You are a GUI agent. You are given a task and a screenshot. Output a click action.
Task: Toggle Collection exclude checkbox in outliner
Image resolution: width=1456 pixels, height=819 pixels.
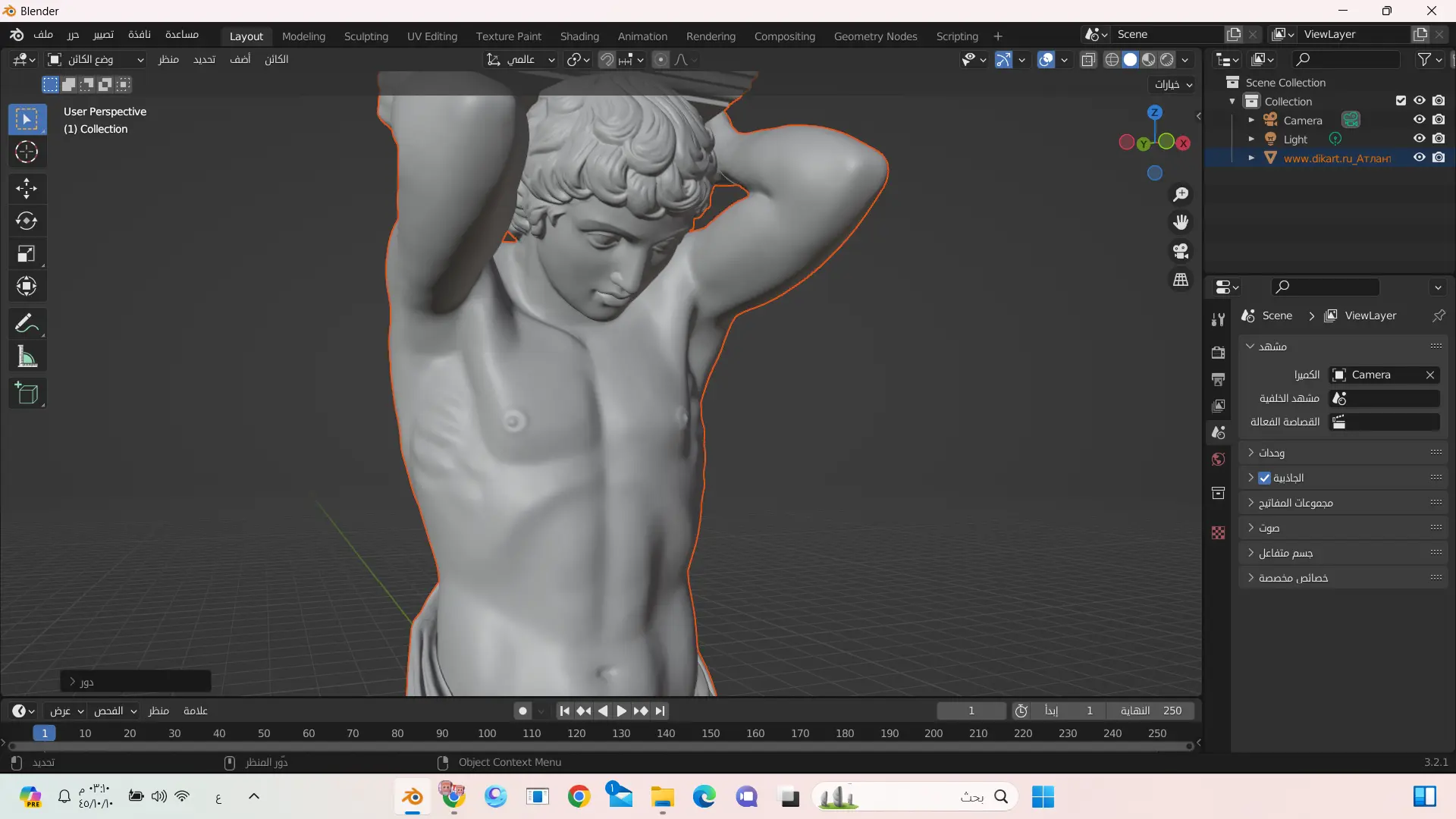(1401, 101)
